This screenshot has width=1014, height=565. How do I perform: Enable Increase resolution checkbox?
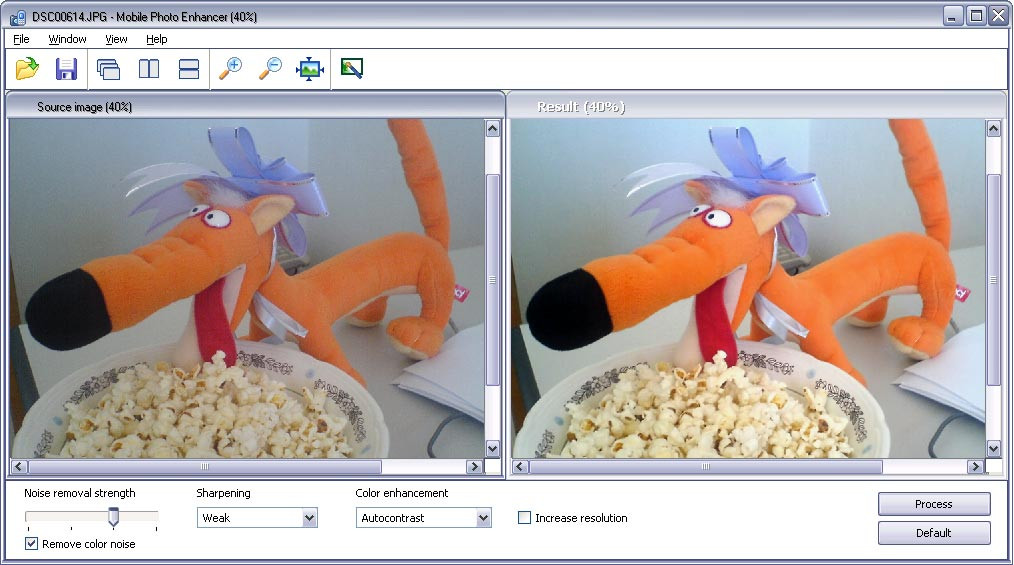point(524,518)
